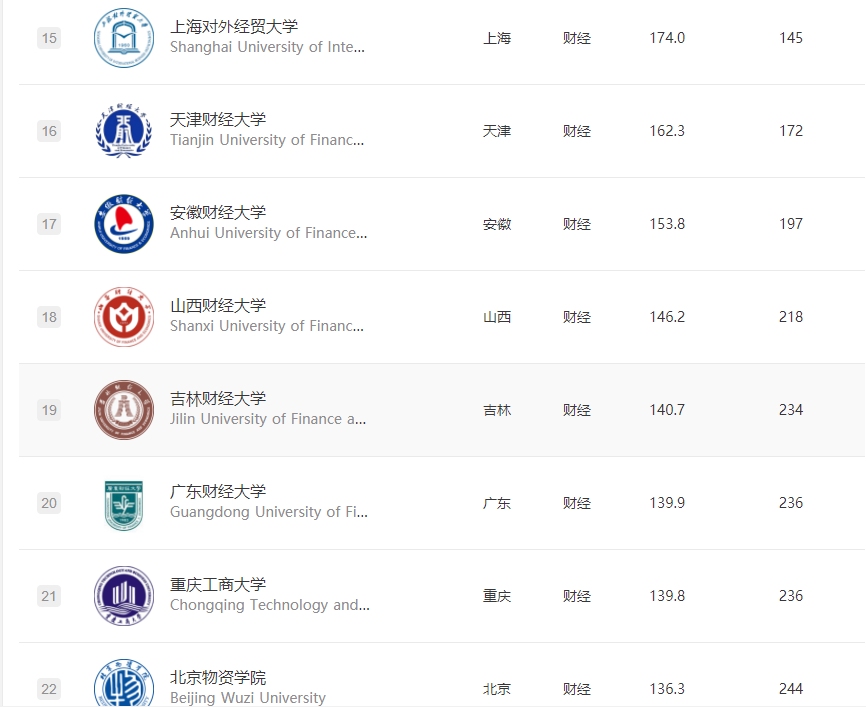This screenshot has height=707, width=866.
Task: Click the Shanghai University of International Business logo
Action: [124, 38]
